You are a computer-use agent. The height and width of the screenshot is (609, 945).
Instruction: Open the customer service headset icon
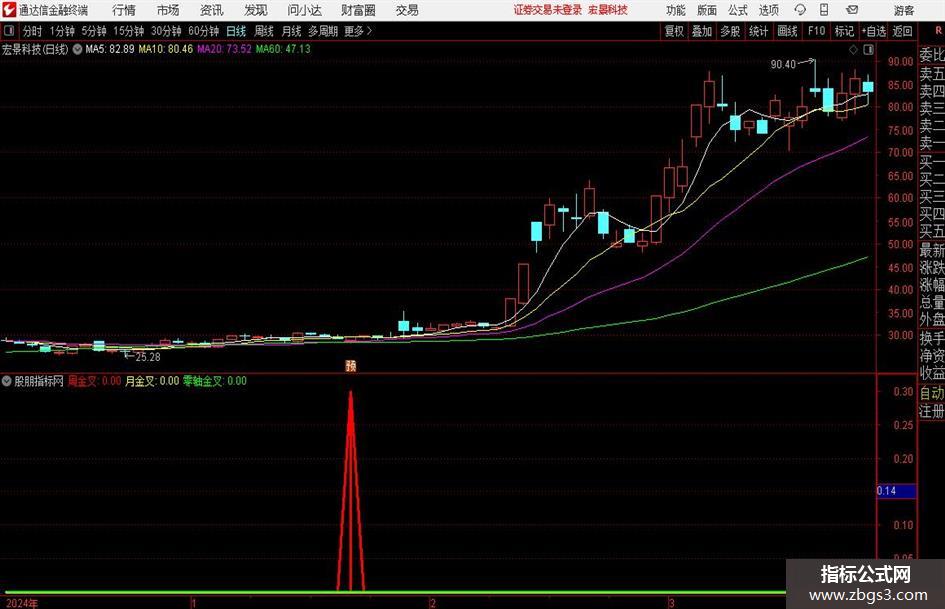pyautogui.click(x=800, y=10)
